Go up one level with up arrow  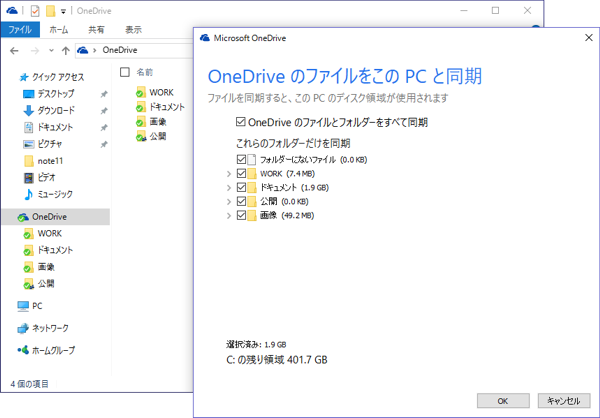pos(65,51)
